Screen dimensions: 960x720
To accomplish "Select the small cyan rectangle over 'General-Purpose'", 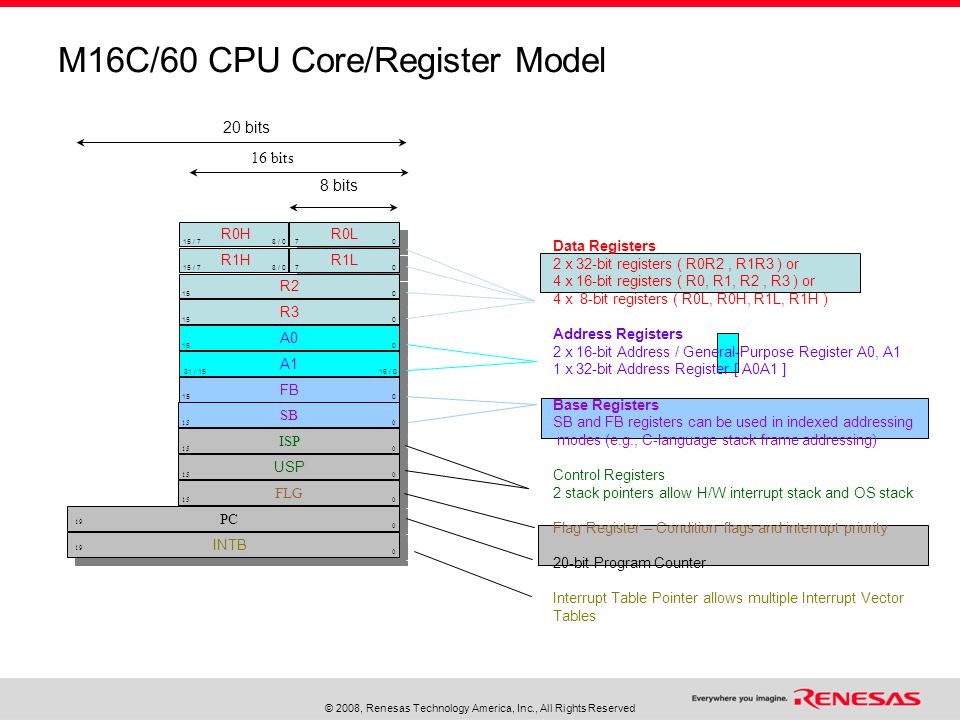I will [x=728, y=353].
